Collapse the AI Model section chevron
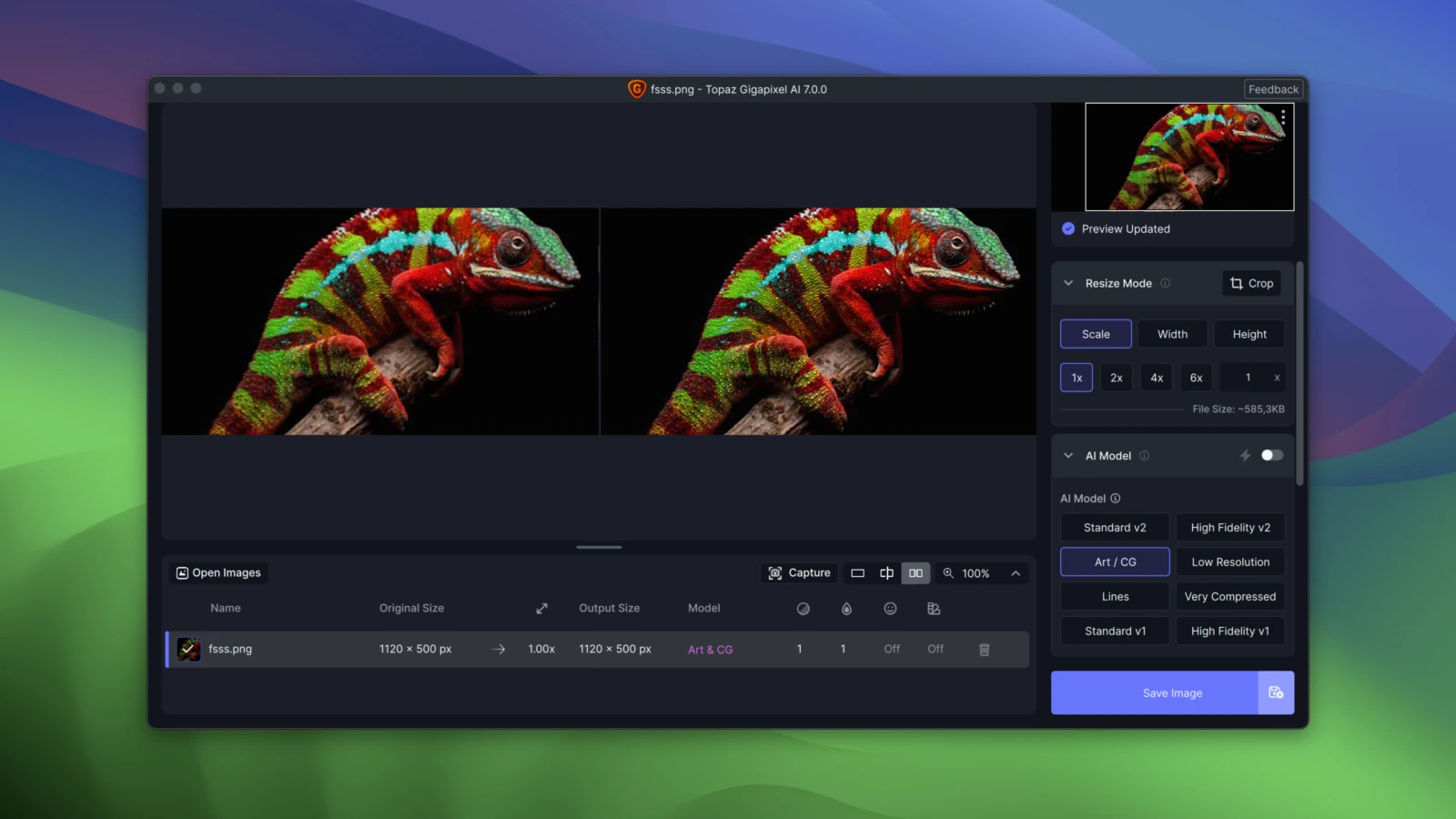 [x=1068, y=456]
